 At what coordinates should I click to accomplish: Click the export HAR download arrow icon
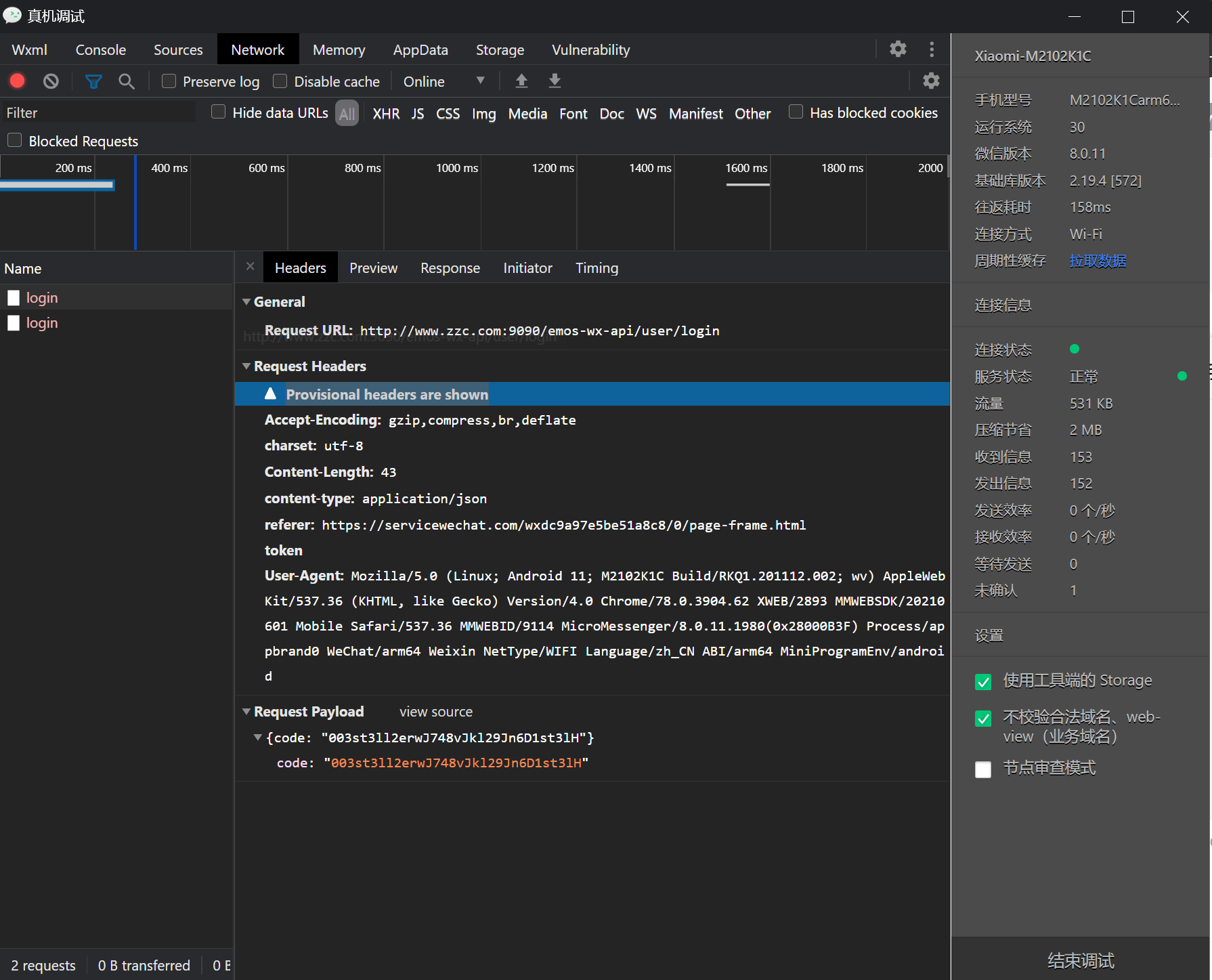point(555,81)
